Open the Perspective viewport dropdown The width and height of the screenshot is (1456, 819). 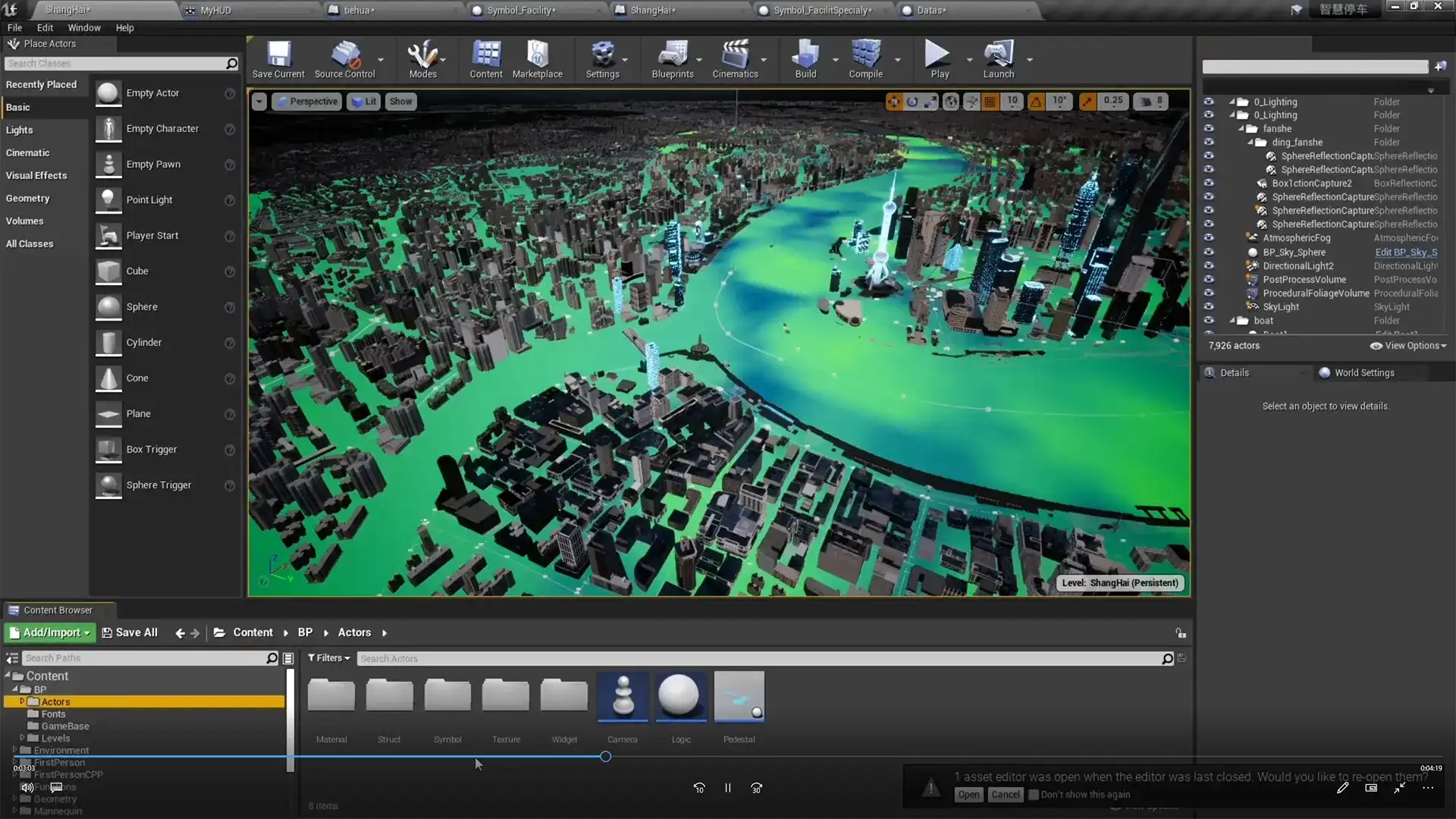(306, 101)
